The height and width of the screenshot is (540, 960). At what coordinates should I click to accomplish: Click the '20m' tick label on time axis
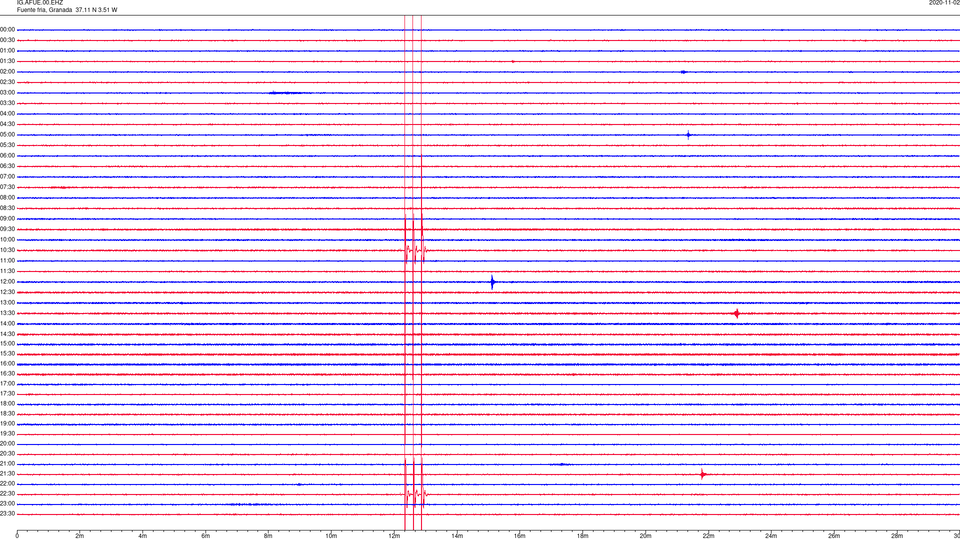(x=645, y=536)
